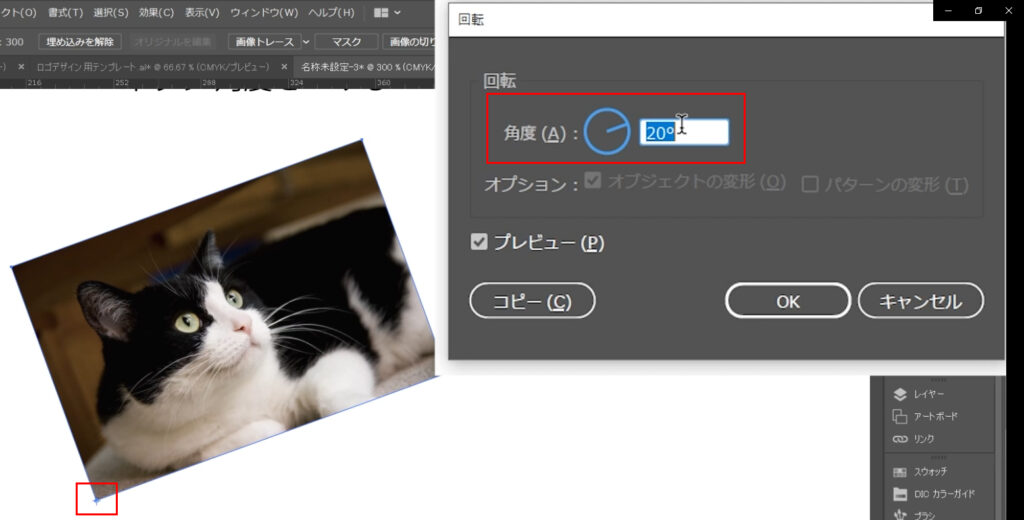Enable パターンの変形 checkbox

tap(810, 184)
